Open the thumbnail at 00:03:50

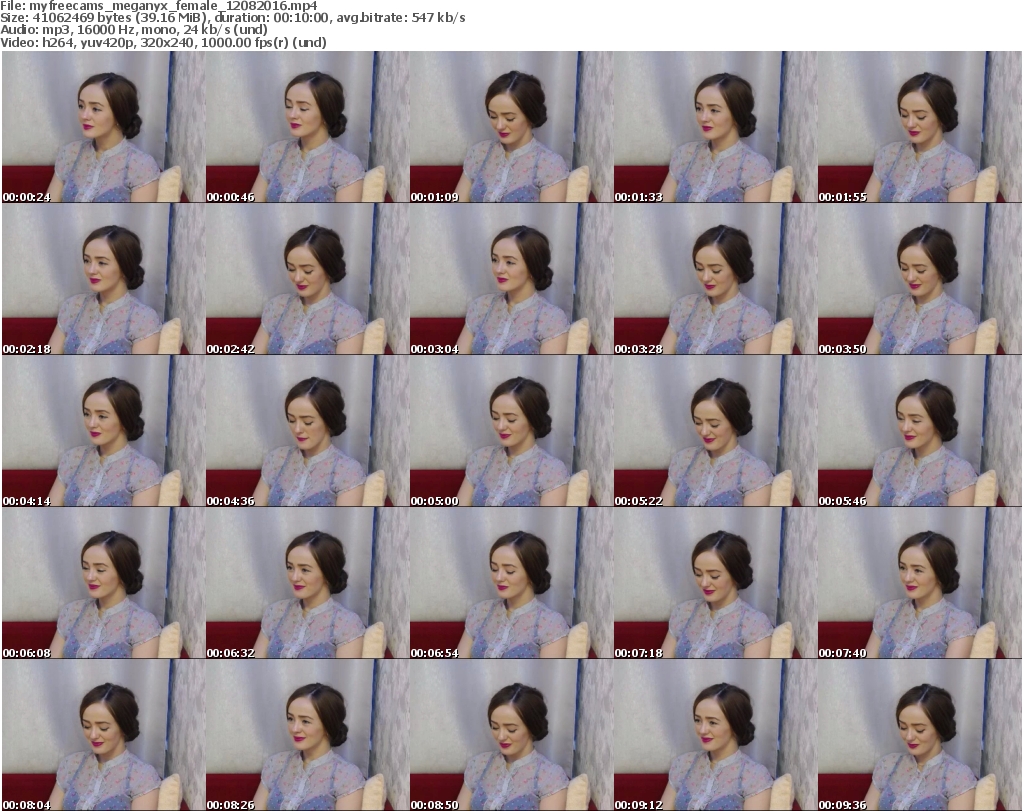[x=920, y=279]
